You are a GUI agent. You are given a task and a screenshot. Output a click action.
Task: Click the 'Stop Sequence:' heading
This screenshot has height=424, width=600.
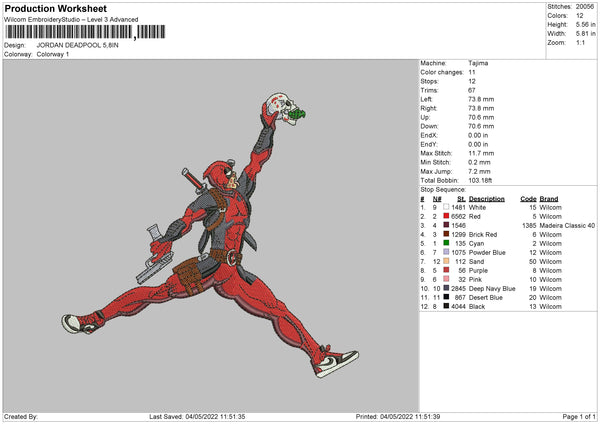pyautogui.click(x=443, y=189)
